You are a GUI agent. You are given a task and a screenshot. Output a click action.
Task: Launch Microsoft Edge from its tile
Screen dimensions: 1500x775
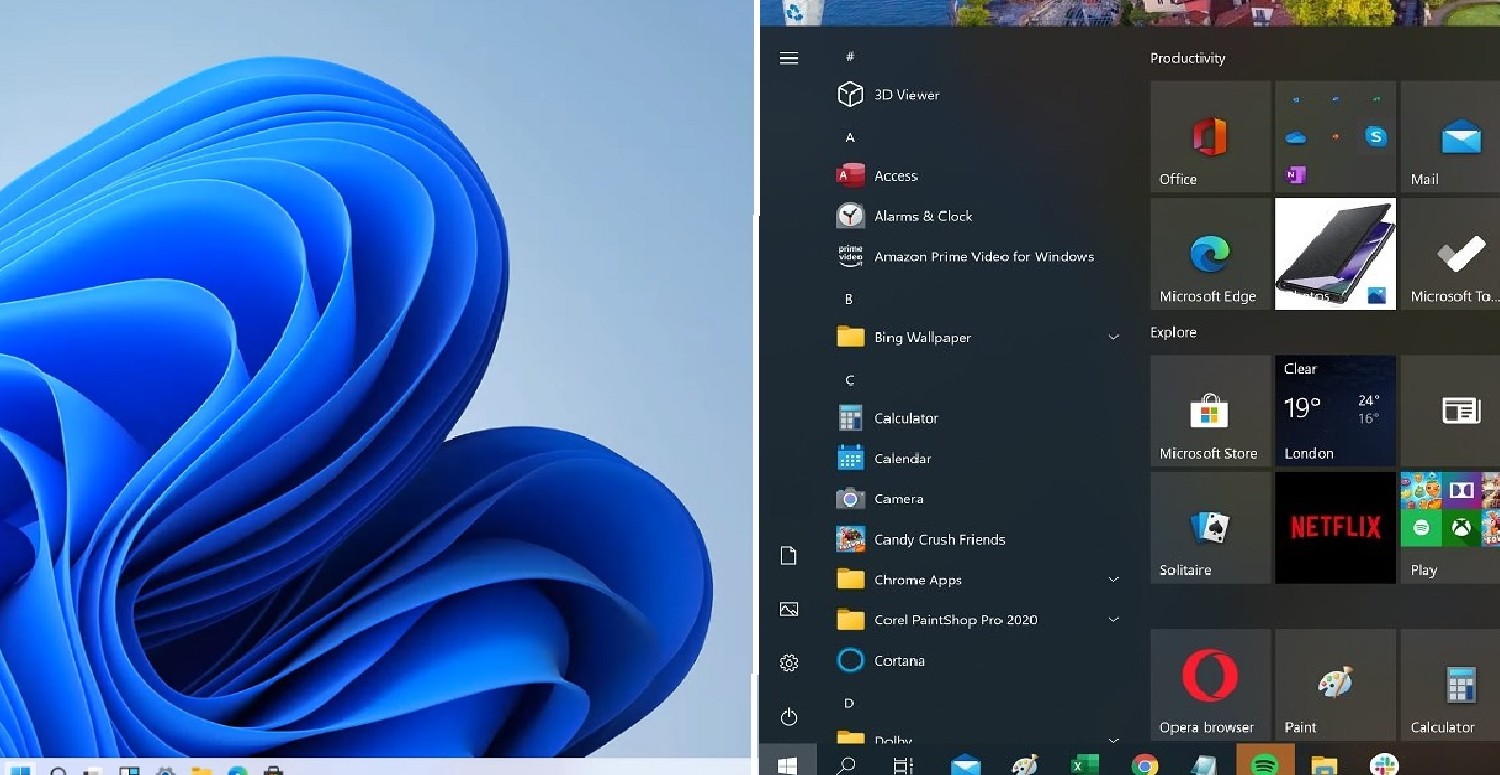(x=1210, y=253)
